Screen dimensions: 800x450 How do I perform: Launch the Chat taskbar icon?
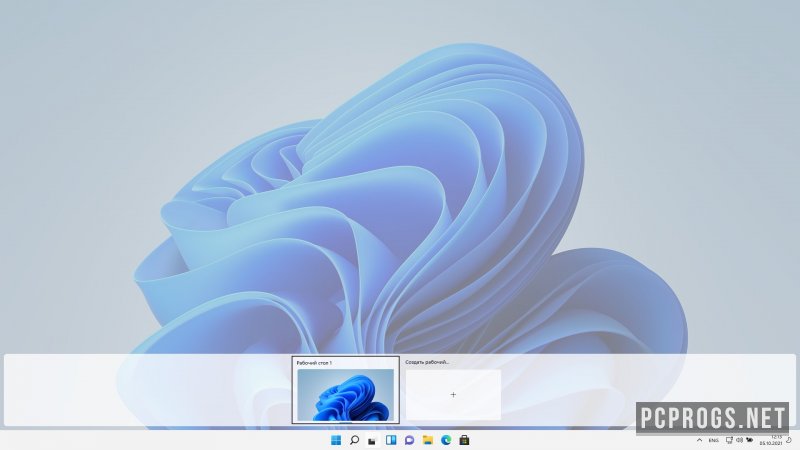[409, 440]
